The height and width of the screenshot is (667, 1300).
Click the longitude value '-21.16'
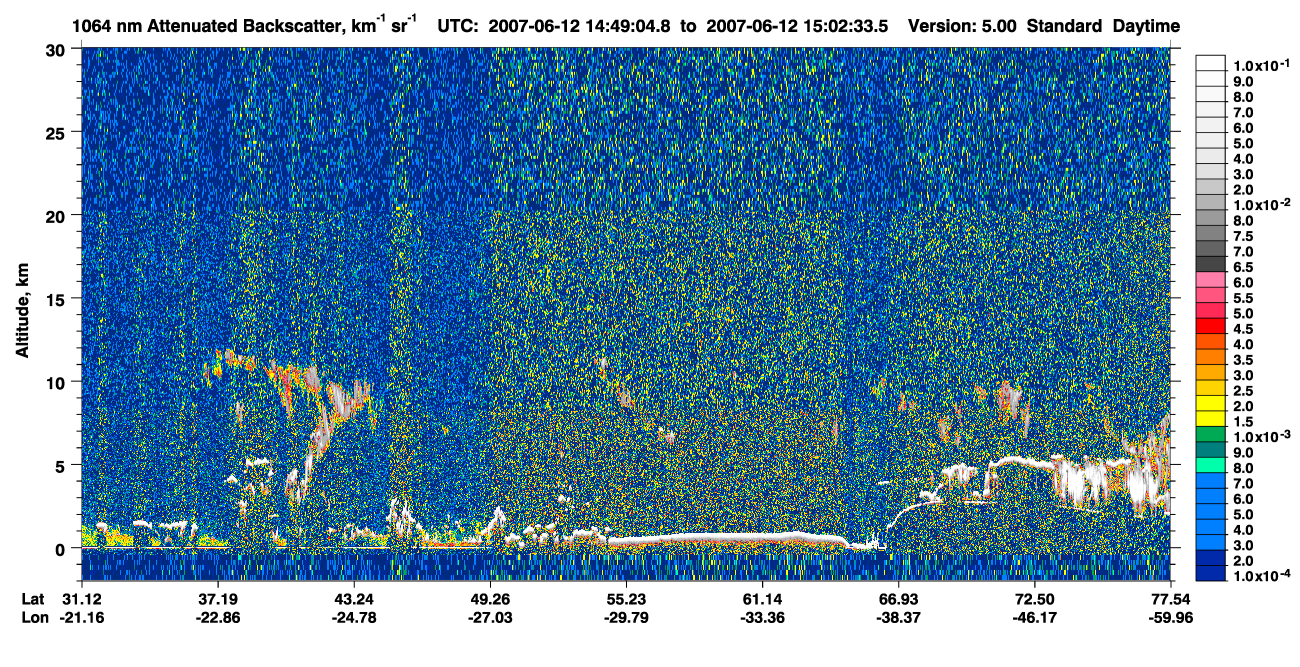tap(82, 617)
